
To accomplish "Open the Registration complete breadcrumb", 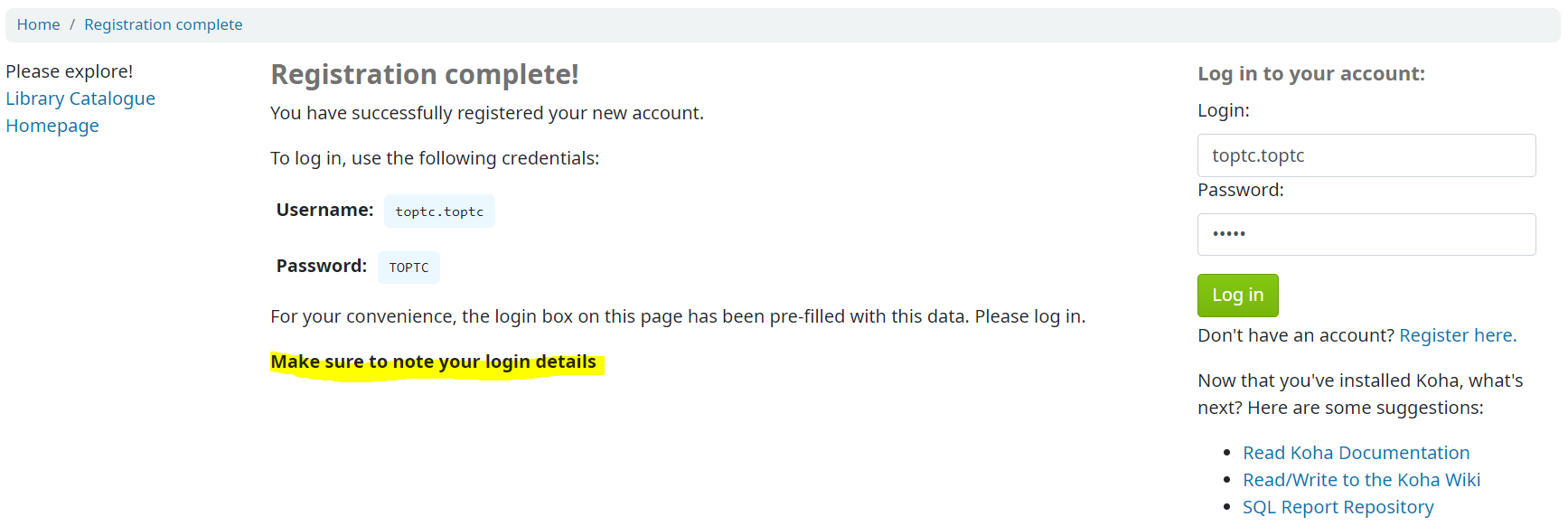I will pyautogui.click(x=163, y=24).
